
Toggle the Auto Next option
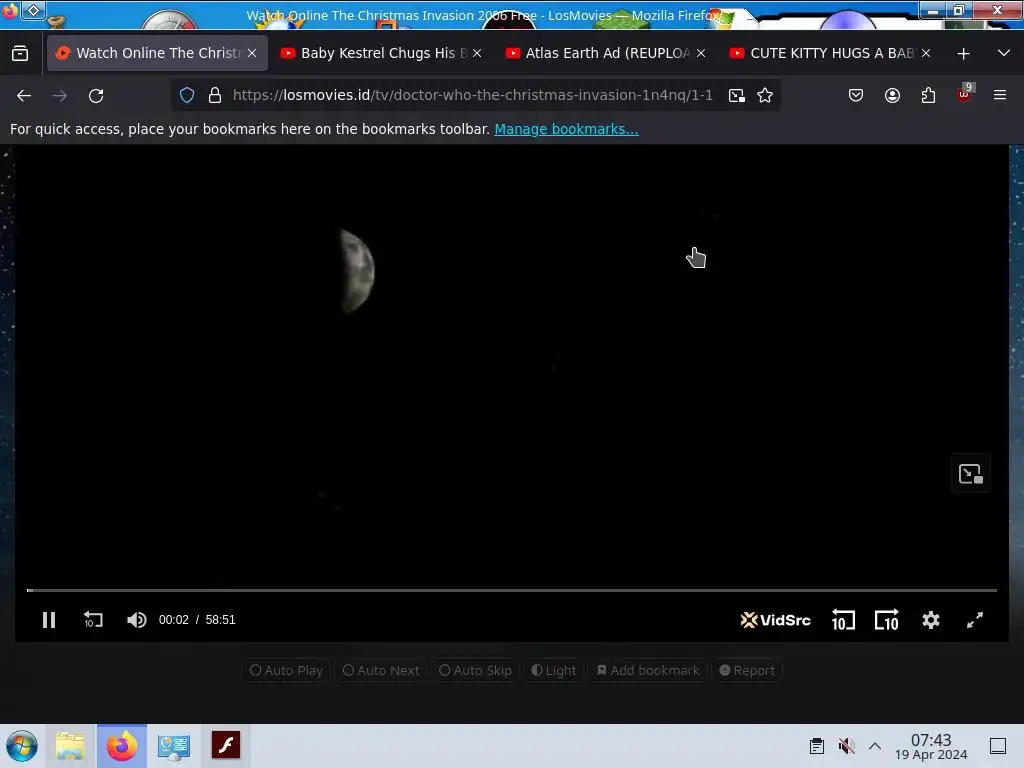point(381,671)
